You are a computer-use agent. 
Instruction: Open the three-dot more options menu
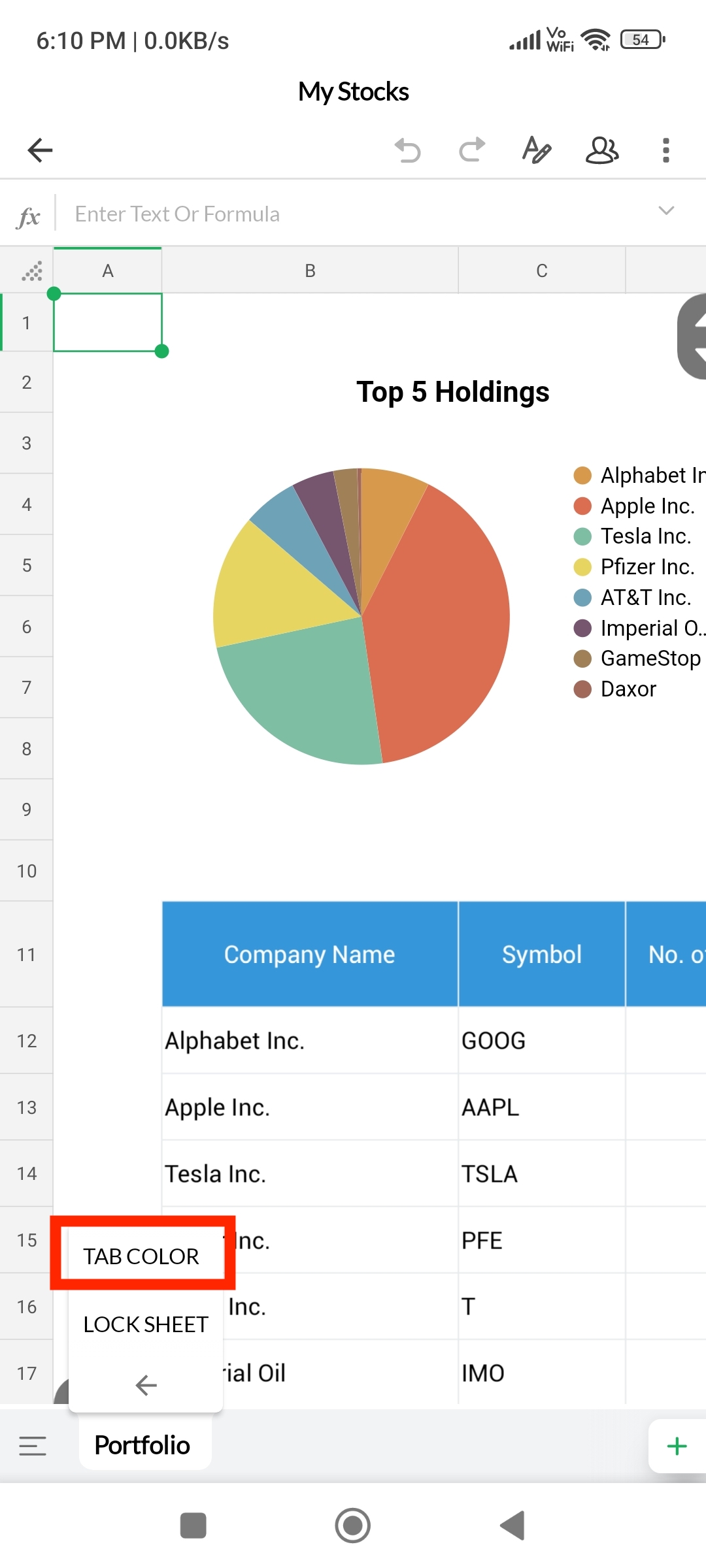665,150
